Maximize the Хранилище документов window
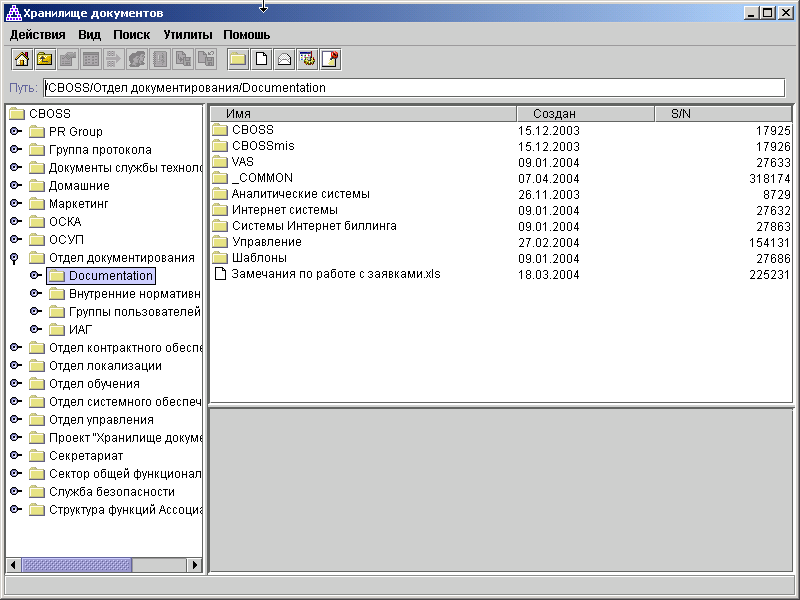Viewport: 800px width, 600px height. click(x=767, y=13)
